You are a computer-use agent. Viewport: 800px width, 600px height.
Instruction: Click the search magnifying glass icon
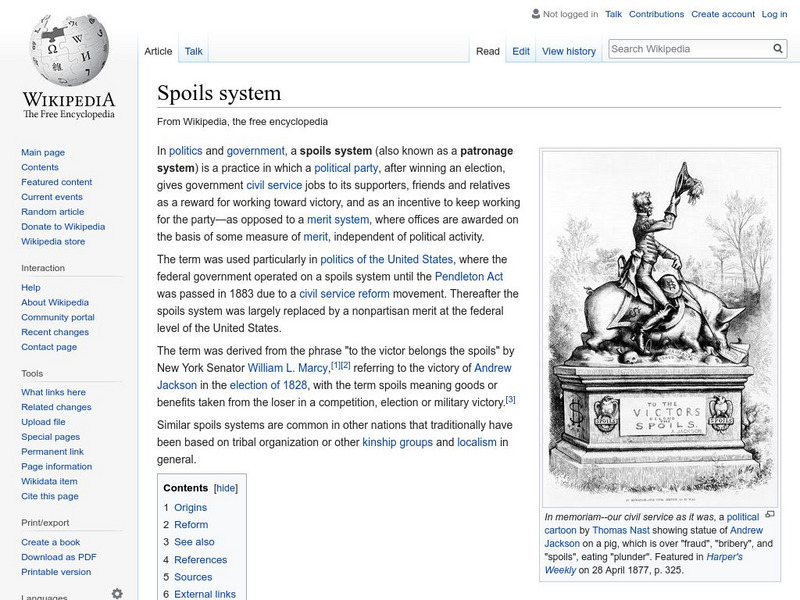pyautogui.click(x=777, y=47)
